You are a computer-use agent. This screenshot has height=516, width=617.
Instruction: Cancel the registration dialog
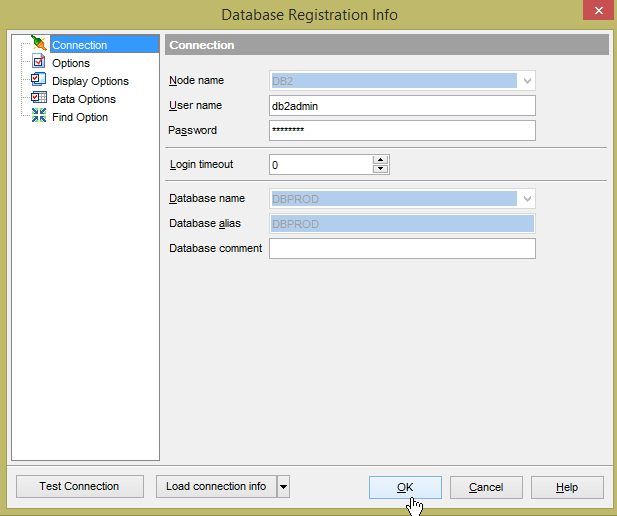point(486,487)
